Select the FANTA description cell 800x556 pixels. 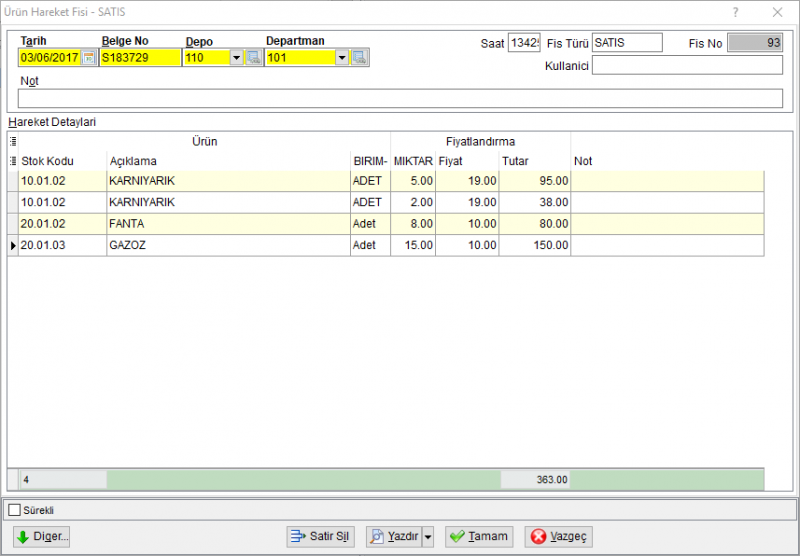[229, 224]
